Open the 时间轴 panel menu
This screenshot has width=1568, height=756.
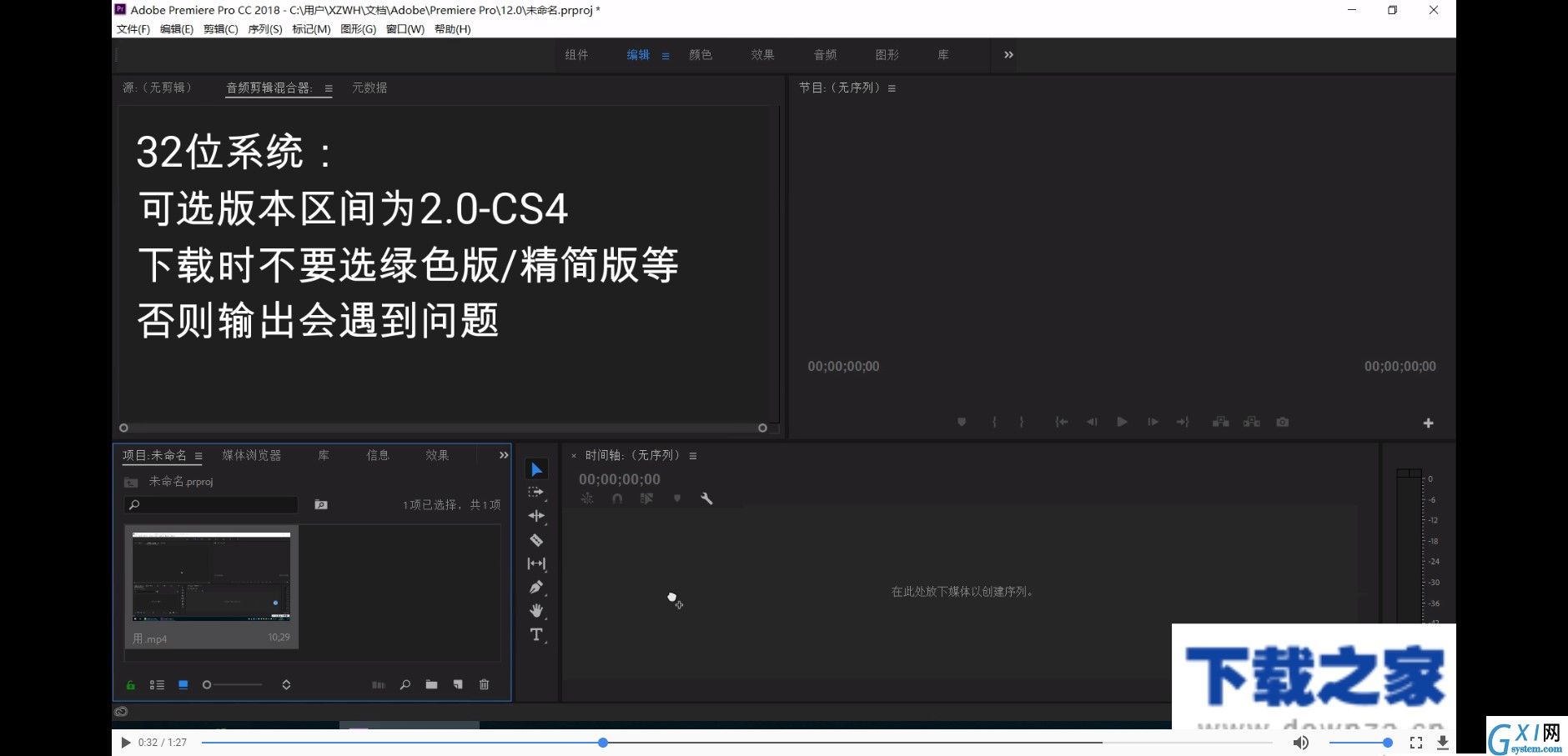coord(693,456)
